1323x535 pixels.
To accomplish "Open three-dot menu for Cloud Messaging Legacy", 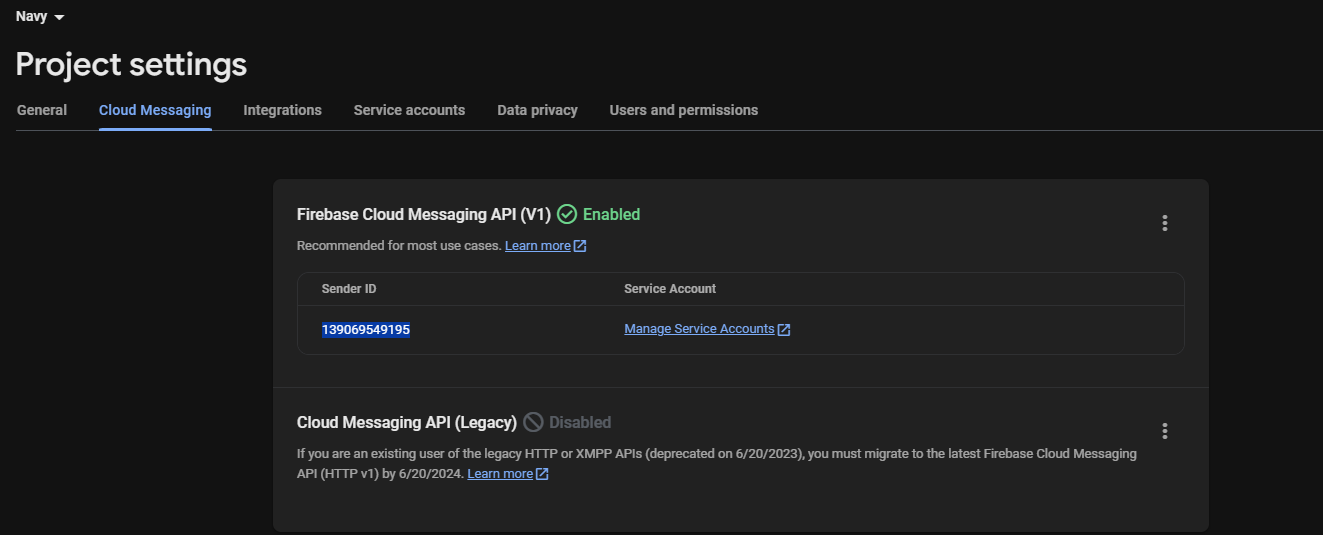I will (1164, 431).
